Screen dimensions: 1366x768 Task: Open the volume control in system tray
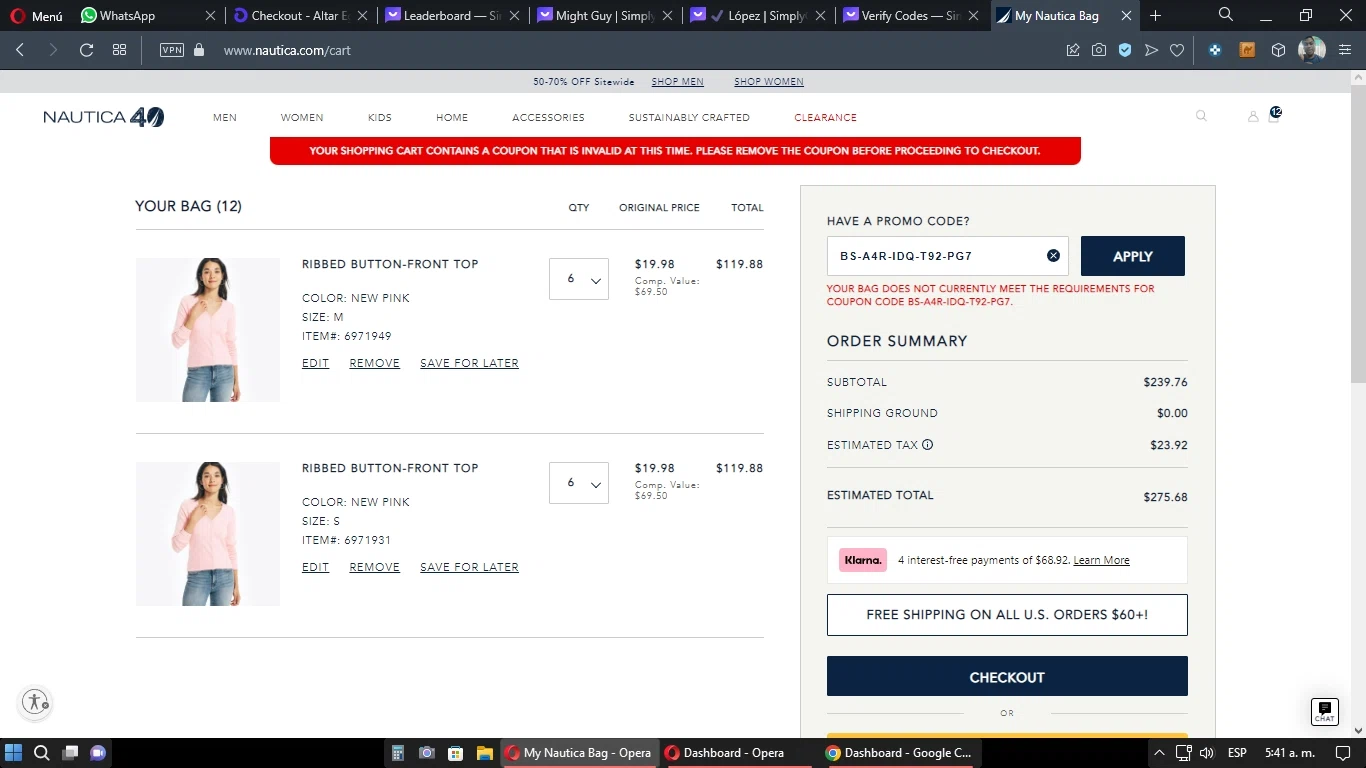(x=1206, y=753)
